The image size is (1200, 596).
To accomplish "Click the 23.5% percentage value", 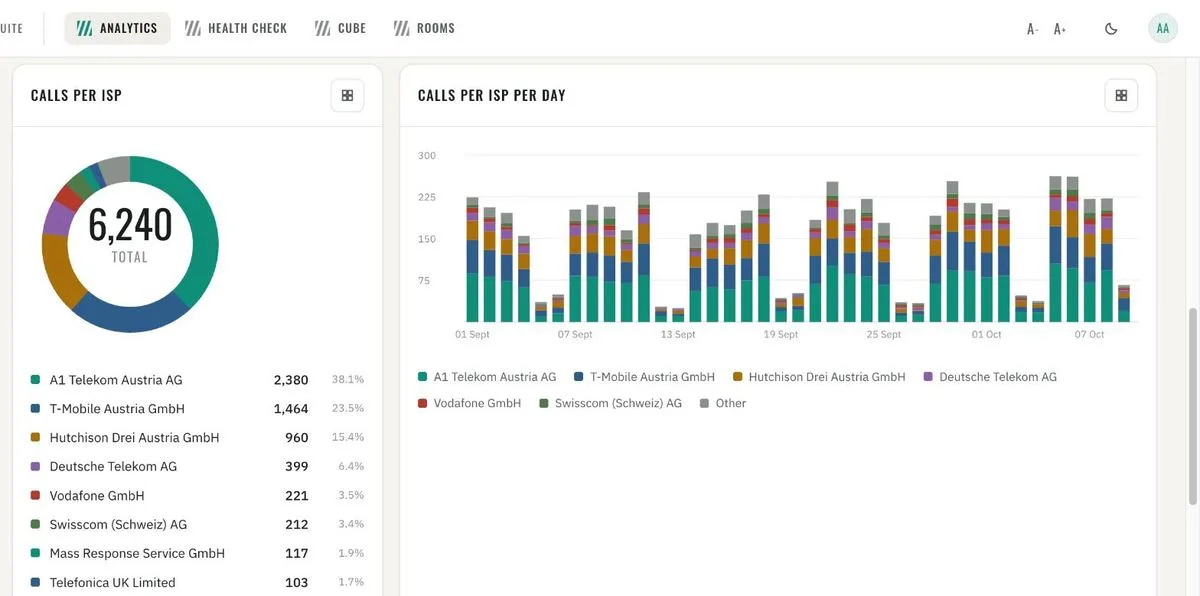I will coord(348,409).
